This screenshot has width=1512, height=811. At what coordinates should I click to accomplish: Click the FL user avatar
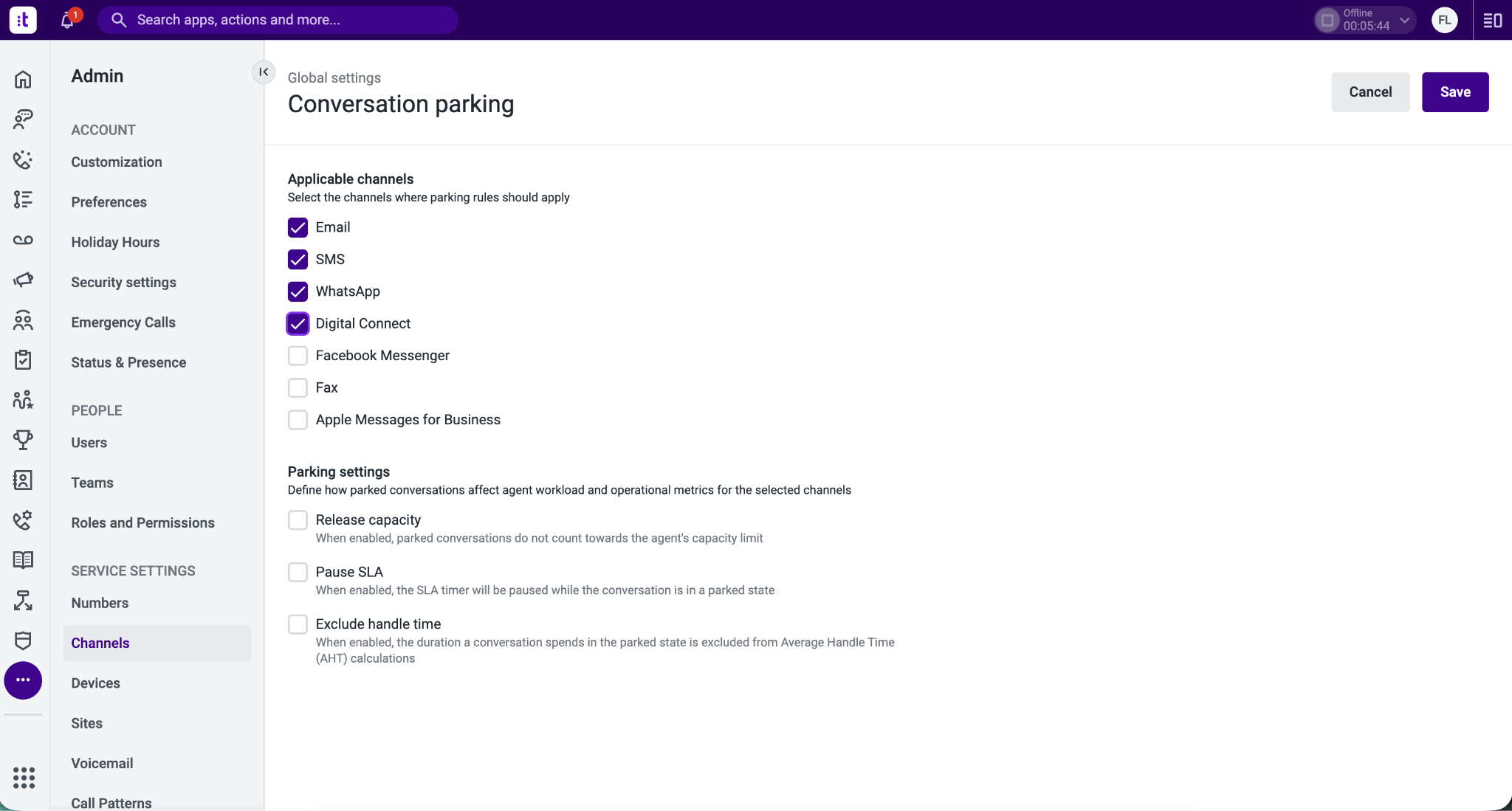(x=1445, y=20)
